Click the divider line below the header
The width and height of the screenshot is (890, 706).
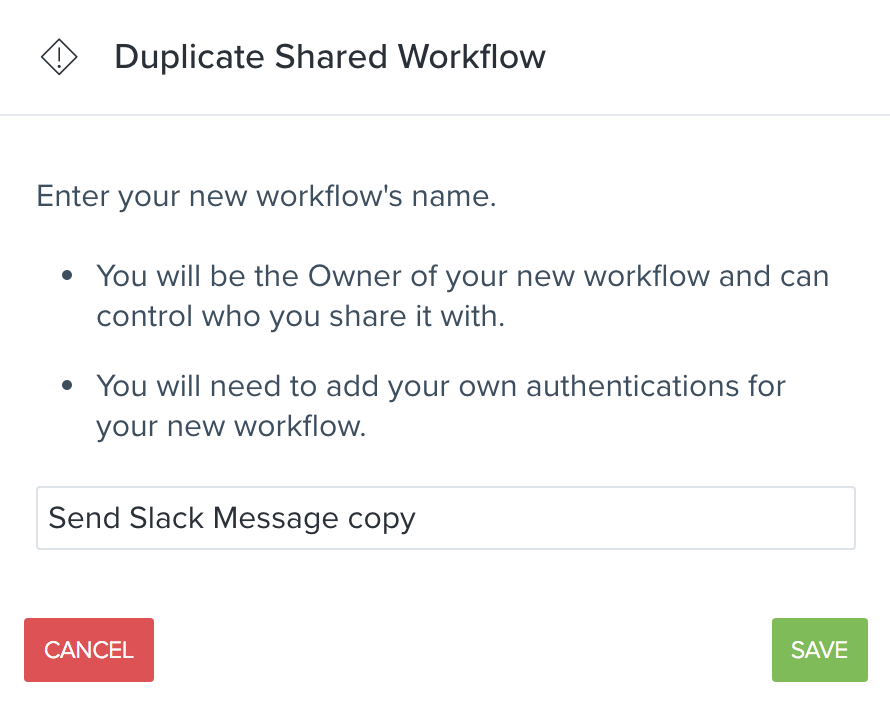[x=445, y=115]
